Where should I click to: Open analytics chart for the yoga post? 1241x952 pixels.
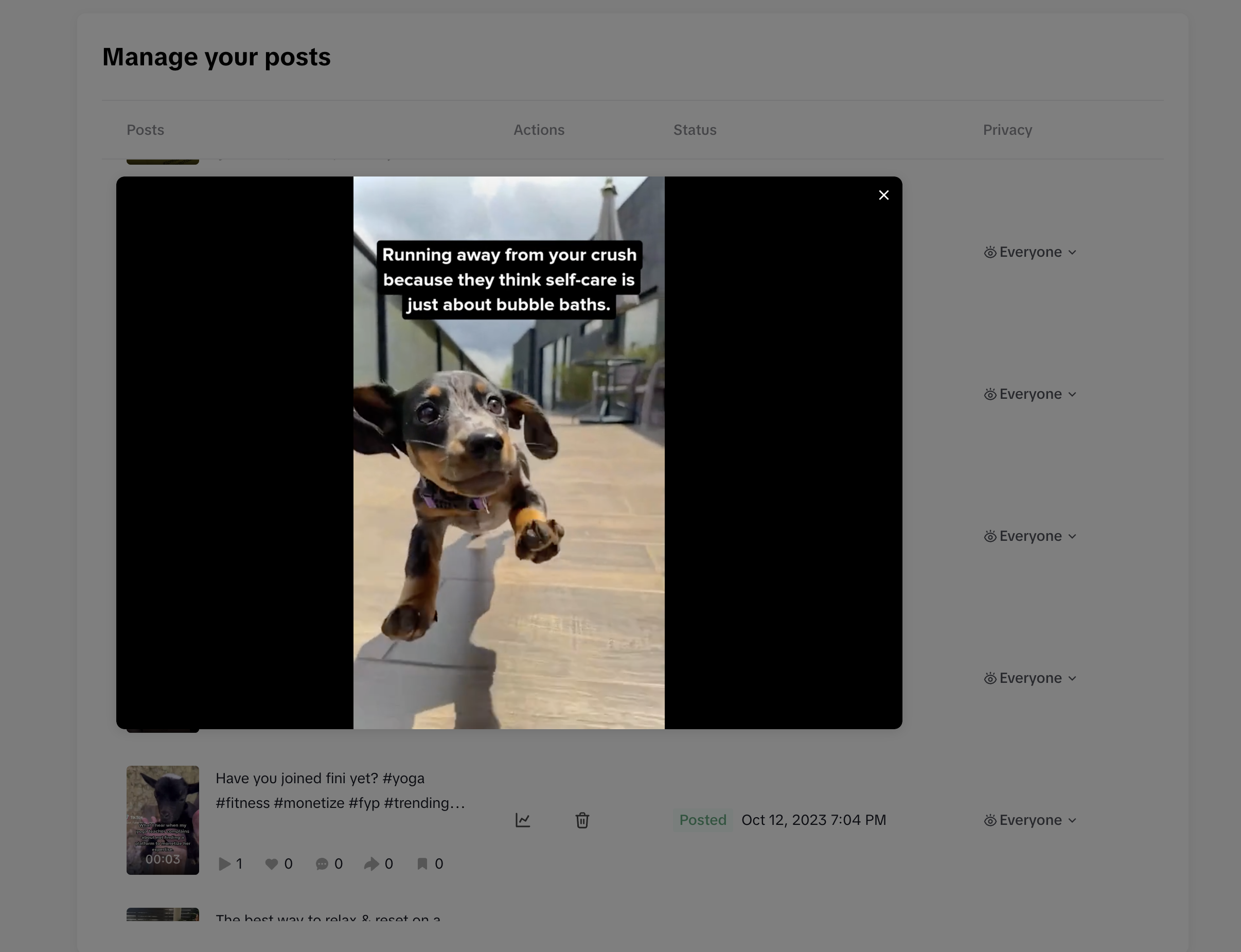(x=522, y=820)
